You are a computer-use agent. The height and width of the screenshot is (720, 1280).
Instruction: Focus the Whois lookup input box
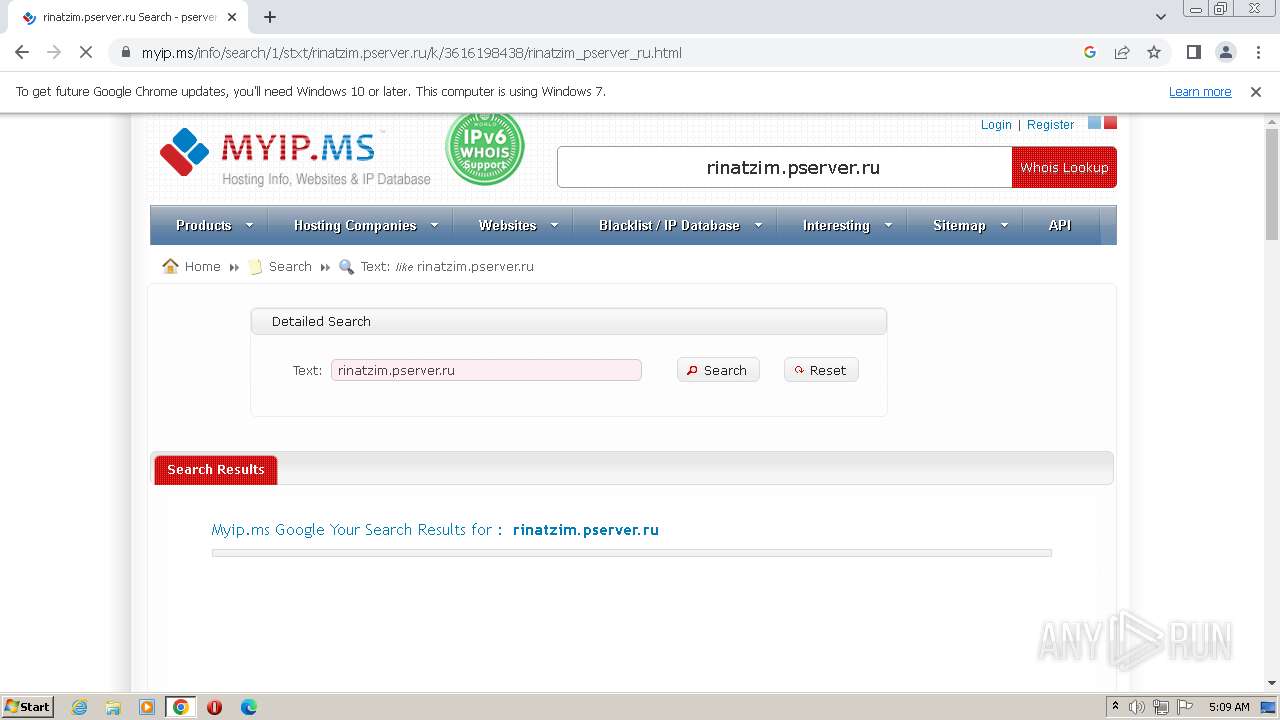click(785, 167)
